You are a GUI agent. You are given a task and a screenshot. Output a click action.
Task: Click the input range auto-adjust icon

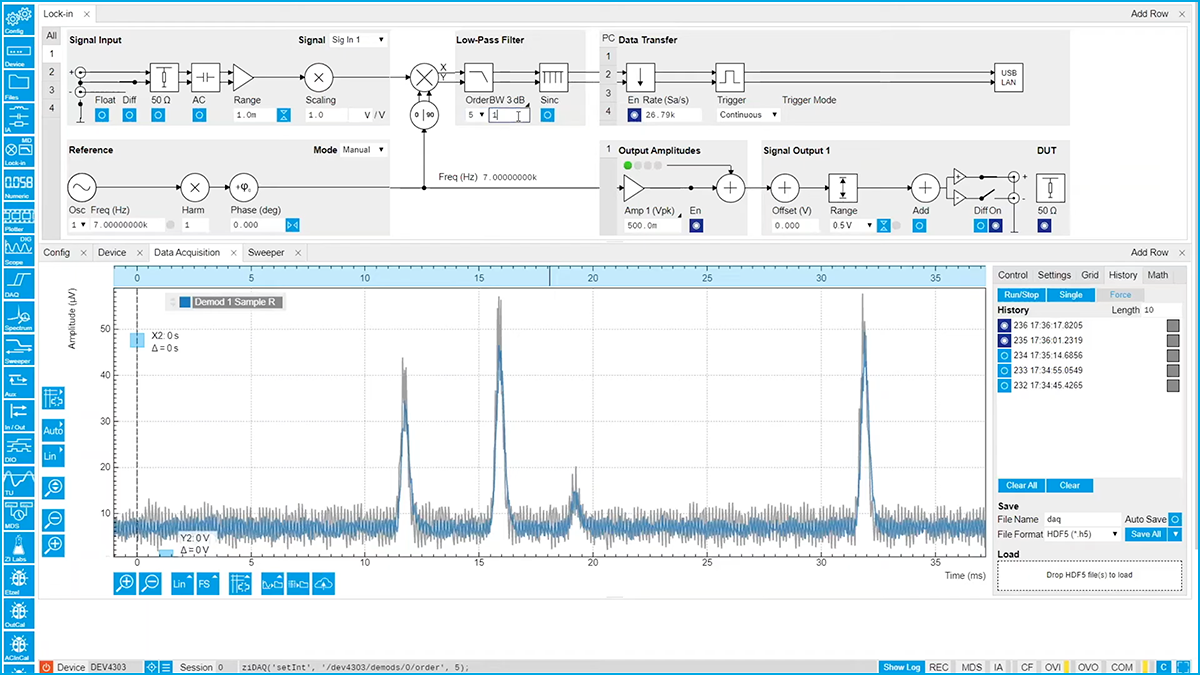[284, 115]
